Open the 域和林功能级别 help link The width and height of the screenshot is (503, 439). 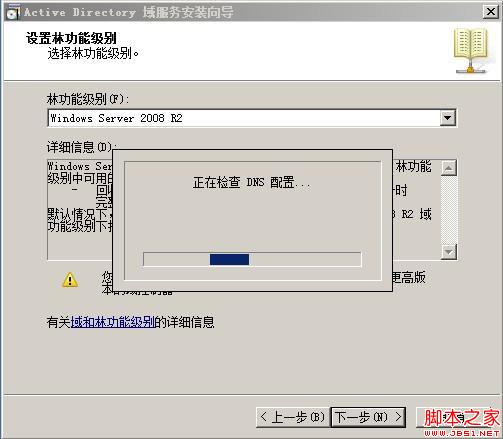coord(113,322)
